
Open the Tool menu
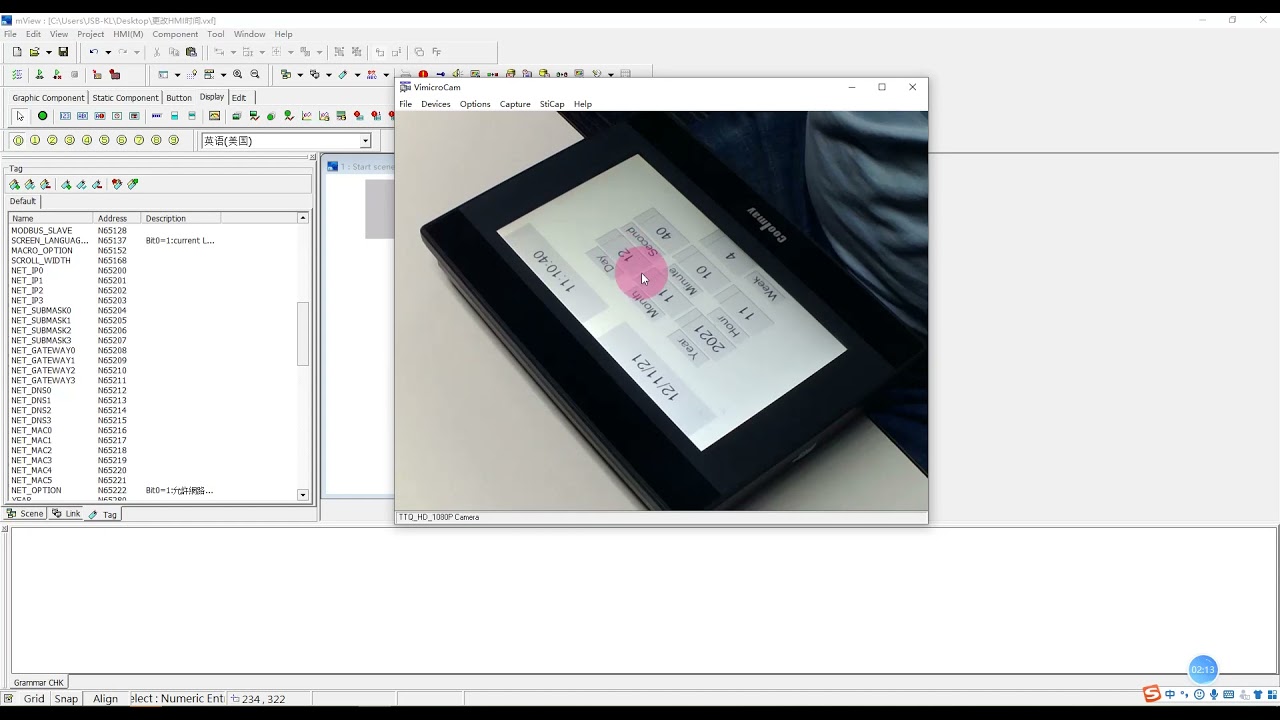click(216, 34)
